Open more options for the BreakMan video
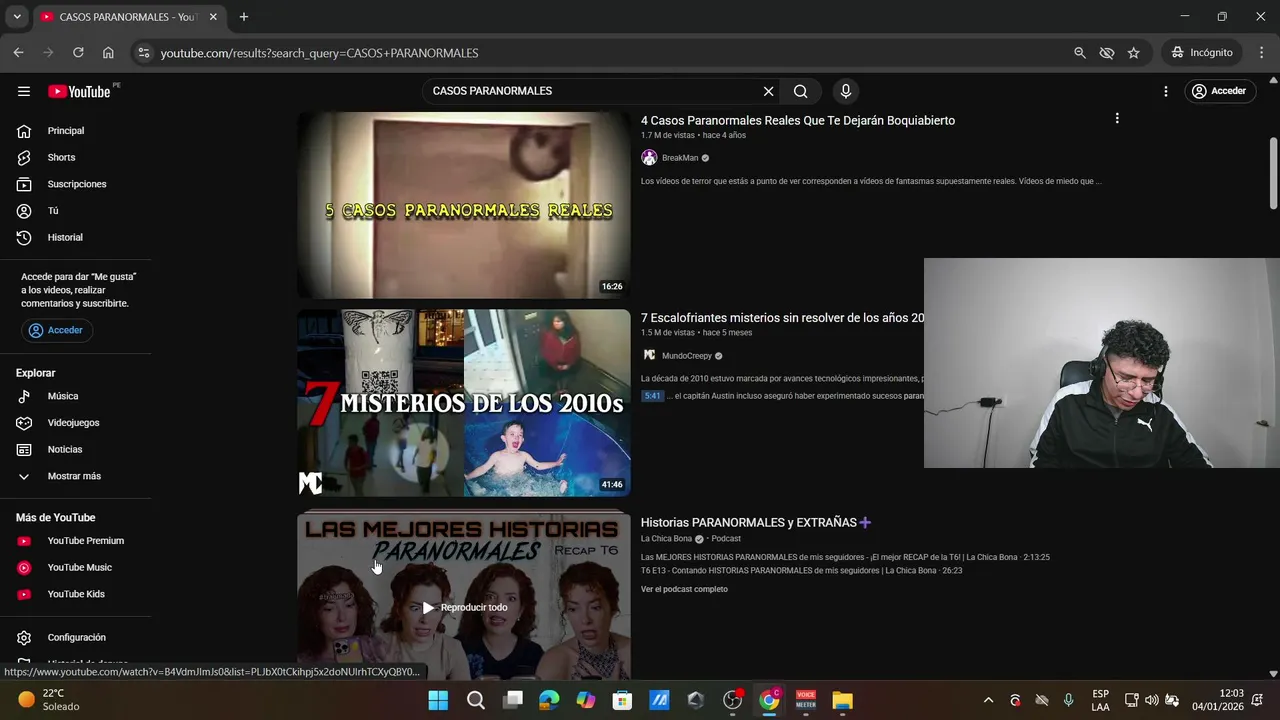This screenshot has width=1280, height=720. click(x=1117, y=118)
